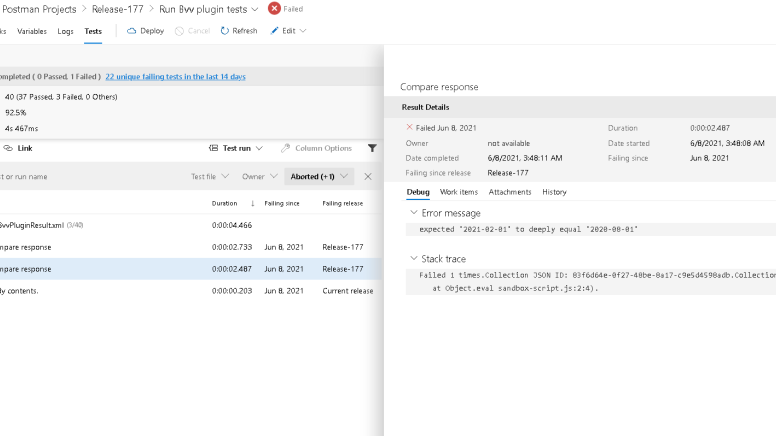Click the Edit pencil icon
776x436 pixels.
[274, 31]
